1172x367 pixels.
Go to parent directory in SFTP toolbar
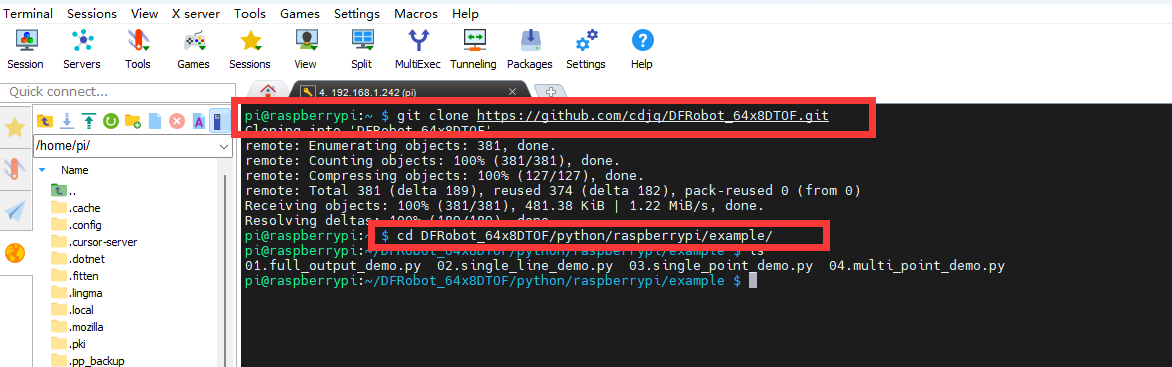pyautogui.click(x=45, y=120)
